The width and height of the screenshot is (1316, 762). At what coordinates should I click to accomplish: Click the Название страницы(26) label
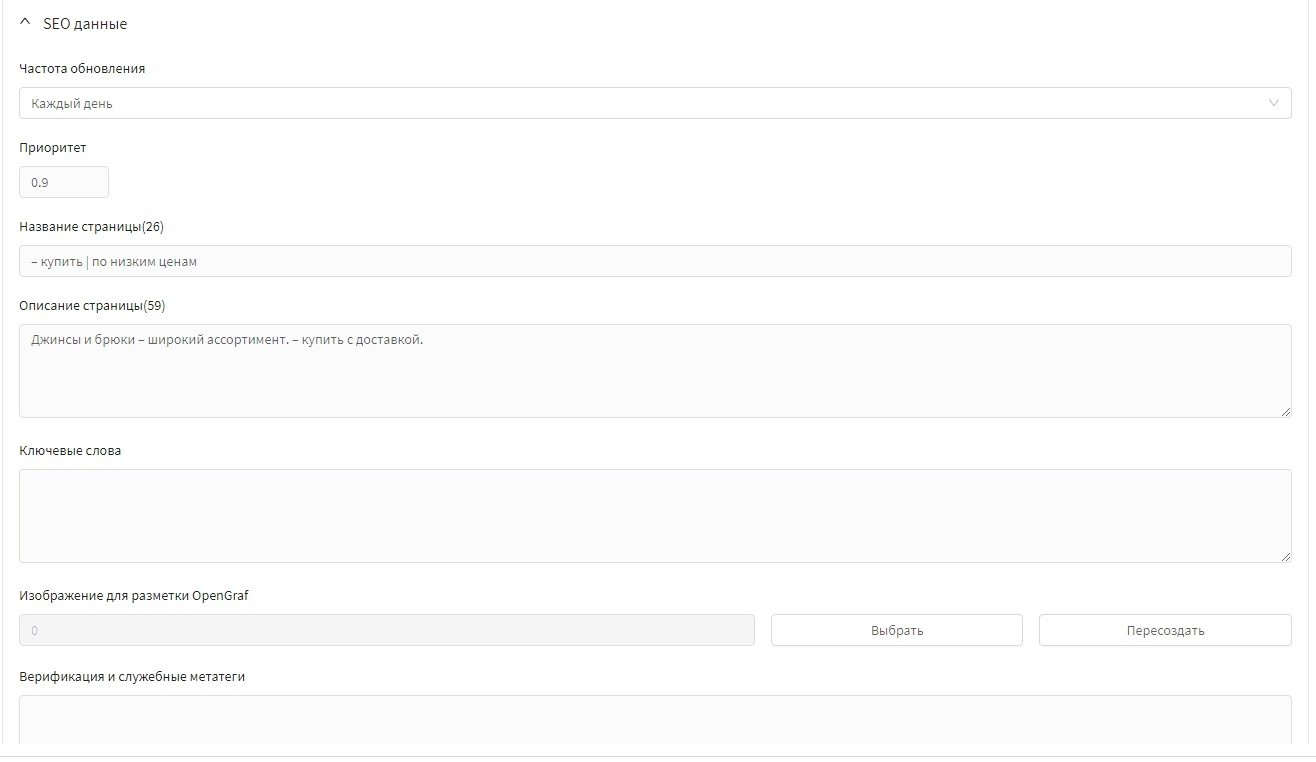[x=92, y=227]
